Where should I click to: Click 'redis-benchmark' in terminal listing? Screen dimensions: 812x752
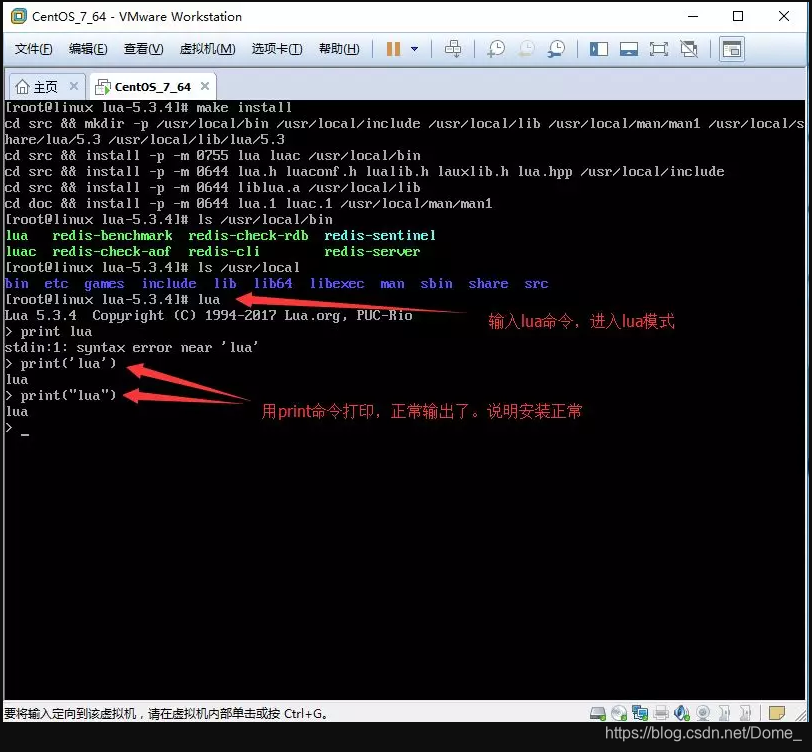[x=112, y=236]
